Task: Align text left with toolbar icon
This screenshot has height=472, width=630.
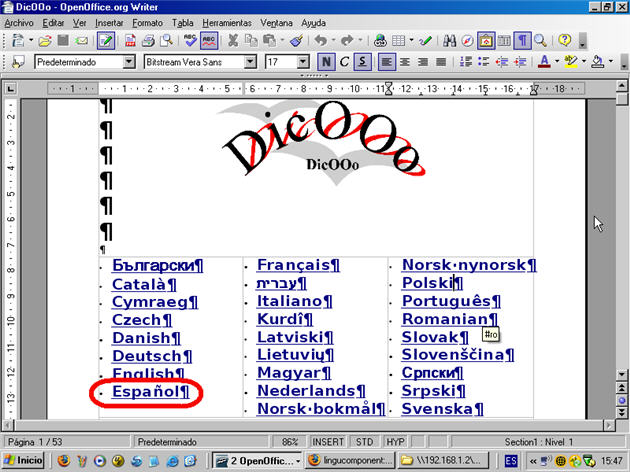Action: pyautogui.click(x=387, y=62)
